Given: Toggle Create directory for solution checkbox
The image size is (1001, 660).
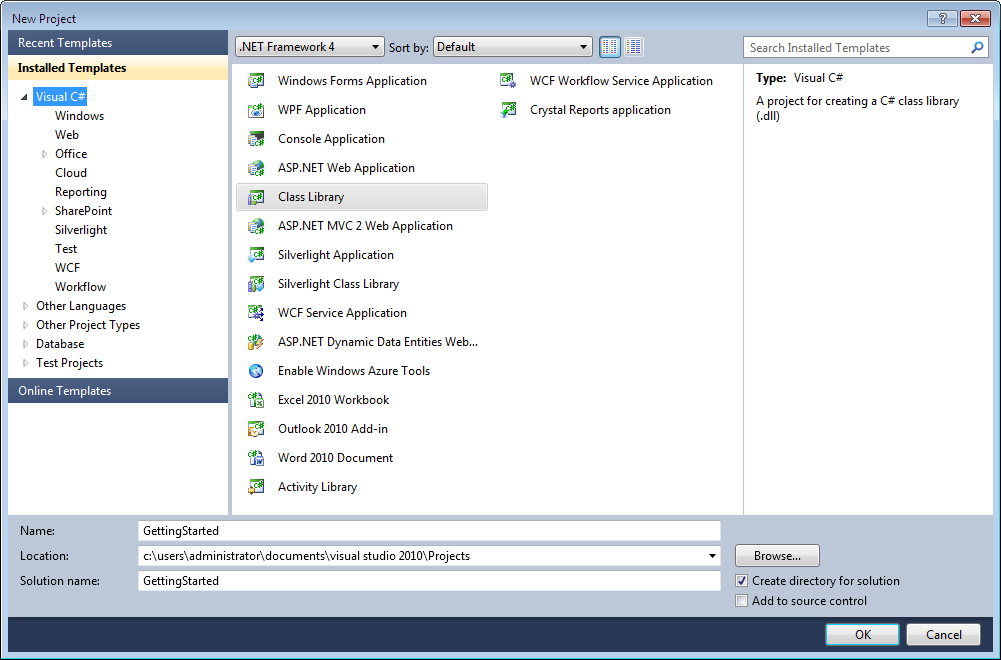Looking at the screenshot, I should 741,581.
